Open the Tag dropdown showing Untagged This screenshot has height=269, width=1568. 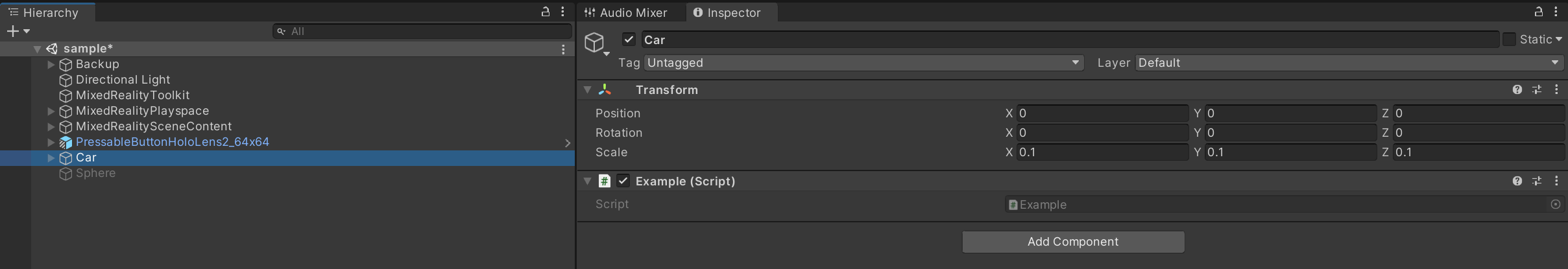(x=863, y=63)
